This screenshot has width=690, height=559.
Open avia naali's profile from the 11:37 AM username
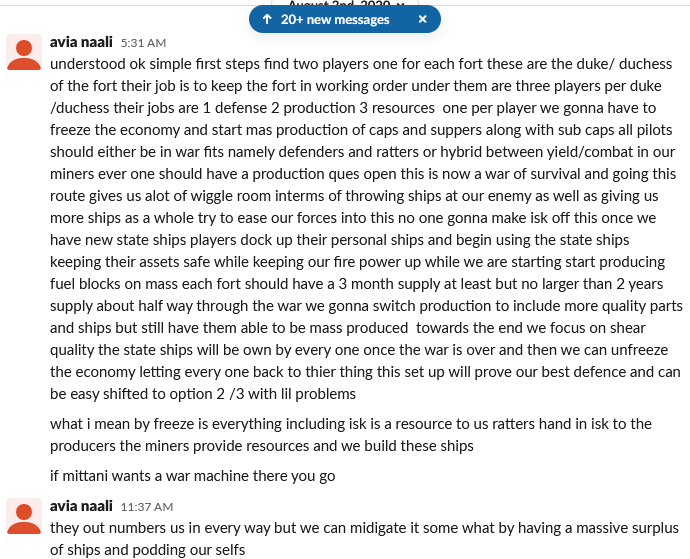81,506
